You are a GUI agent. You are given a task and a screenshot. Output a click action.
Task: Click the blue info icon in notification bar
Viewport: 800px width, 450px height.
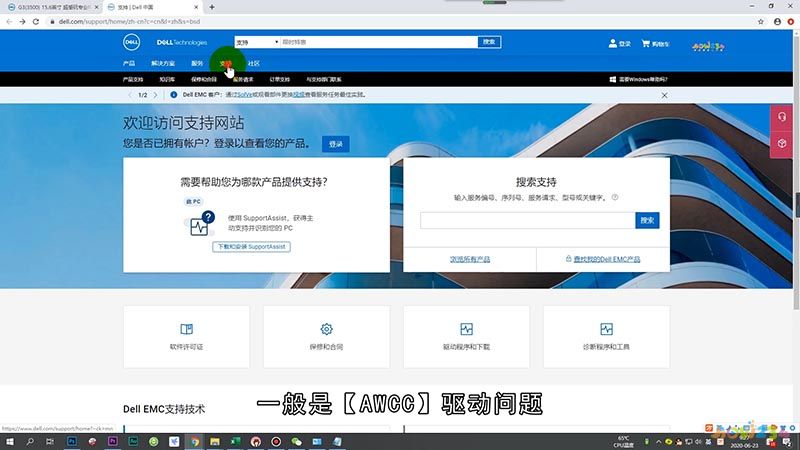pyautogui.click(x=173, y=95)
